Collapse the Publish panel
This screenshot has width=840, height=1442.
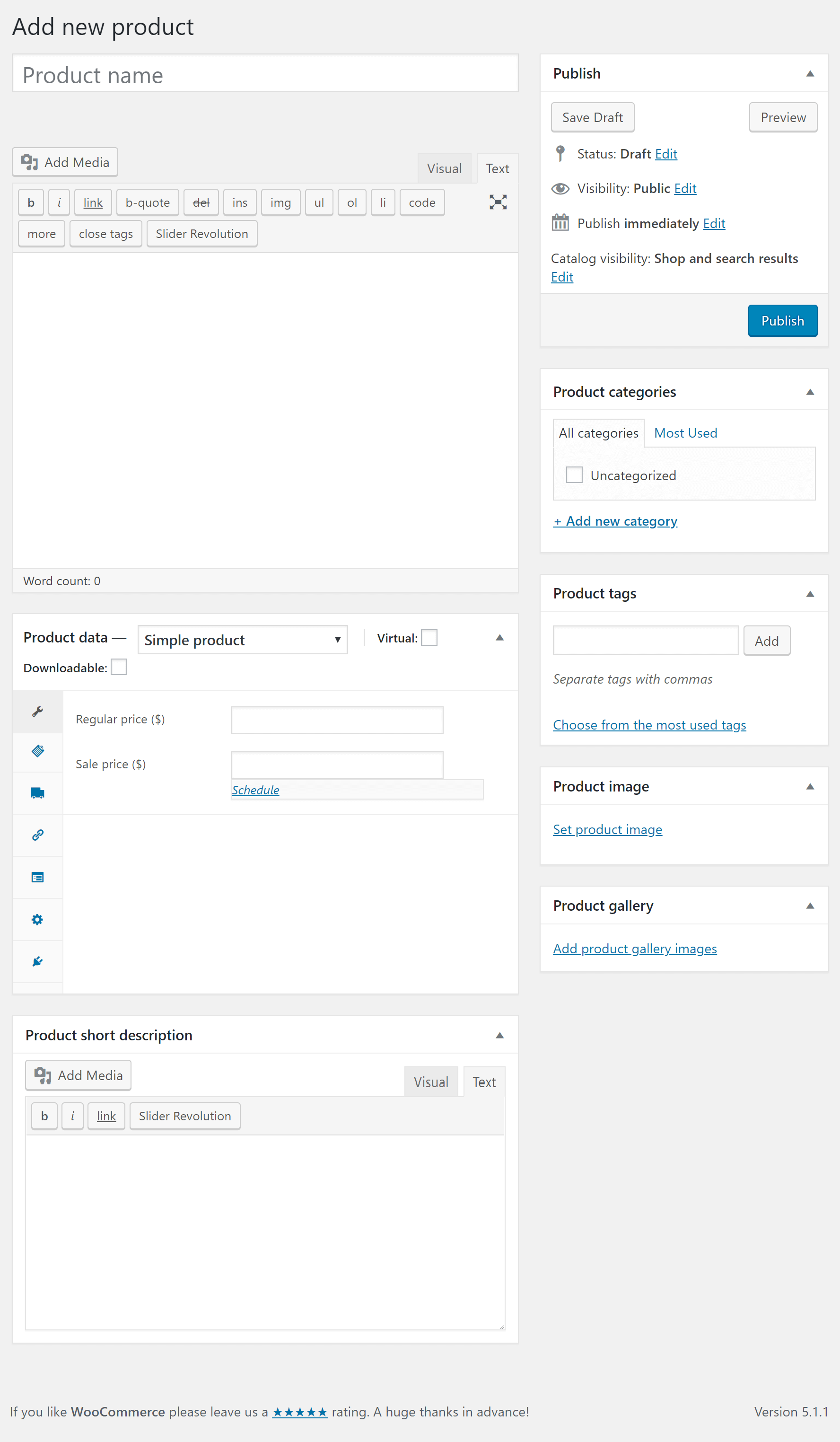[811, 73]
